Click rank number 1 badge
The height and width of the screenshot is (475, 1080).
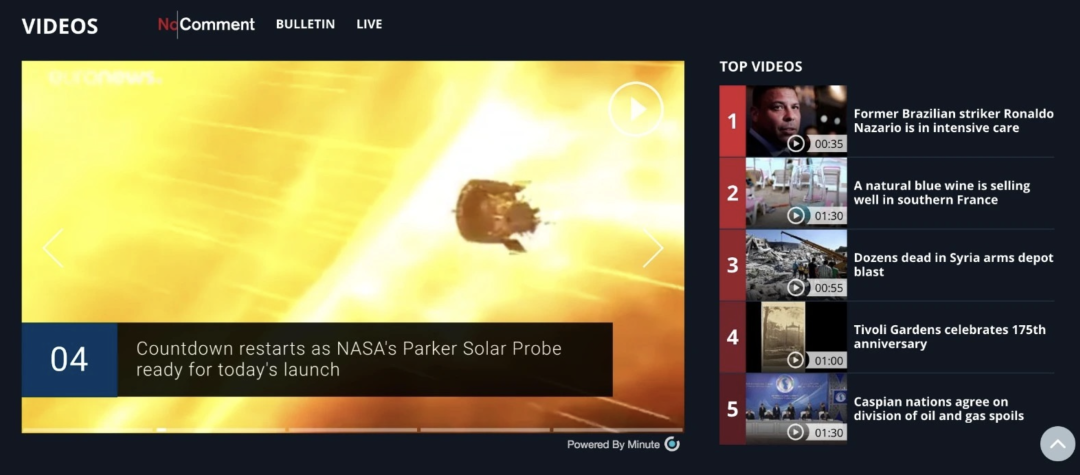click(732, 121)
